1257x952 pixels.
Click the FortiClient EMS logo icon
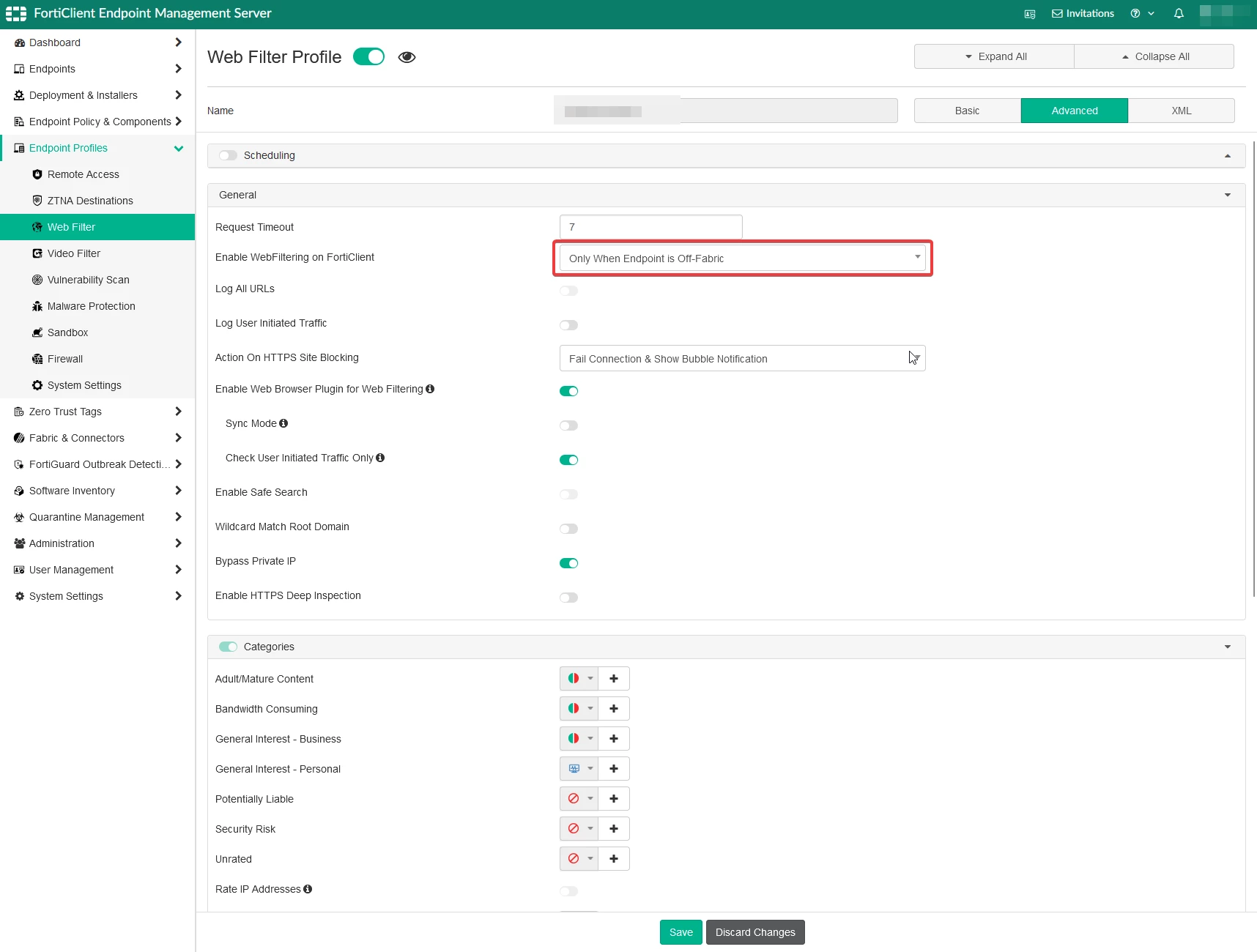[x=16, y=14]
